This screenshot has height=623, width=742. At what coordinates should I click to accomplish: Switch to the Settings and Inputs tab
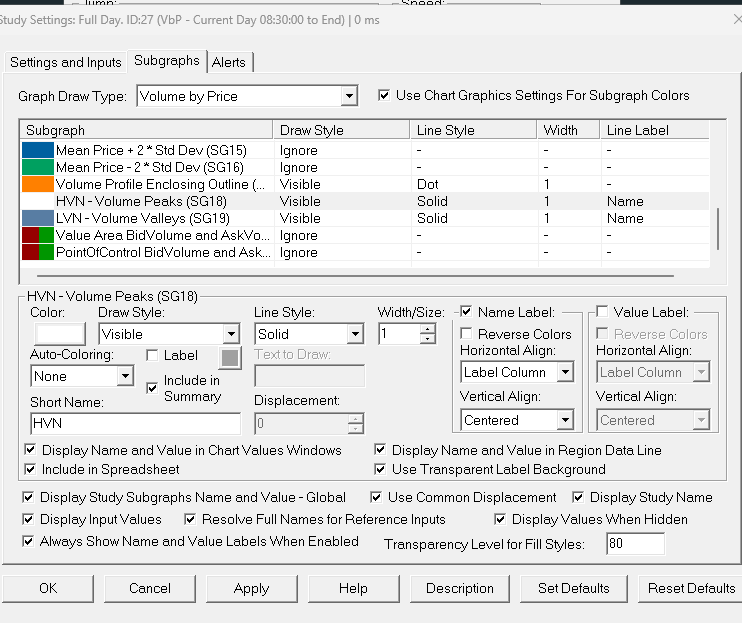[66, 62]
